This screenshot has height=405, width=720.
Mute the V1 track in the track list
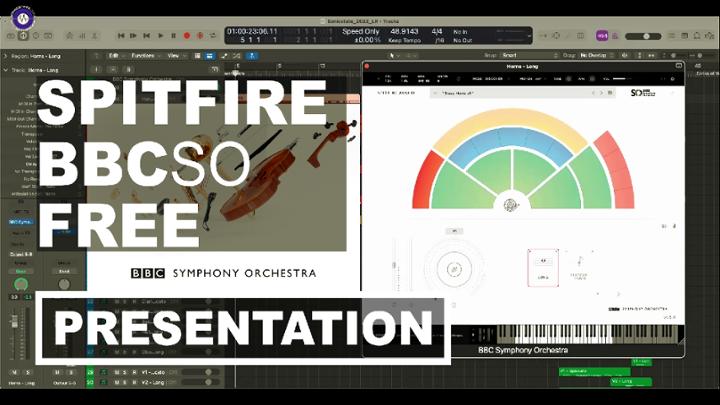[117, 372]
